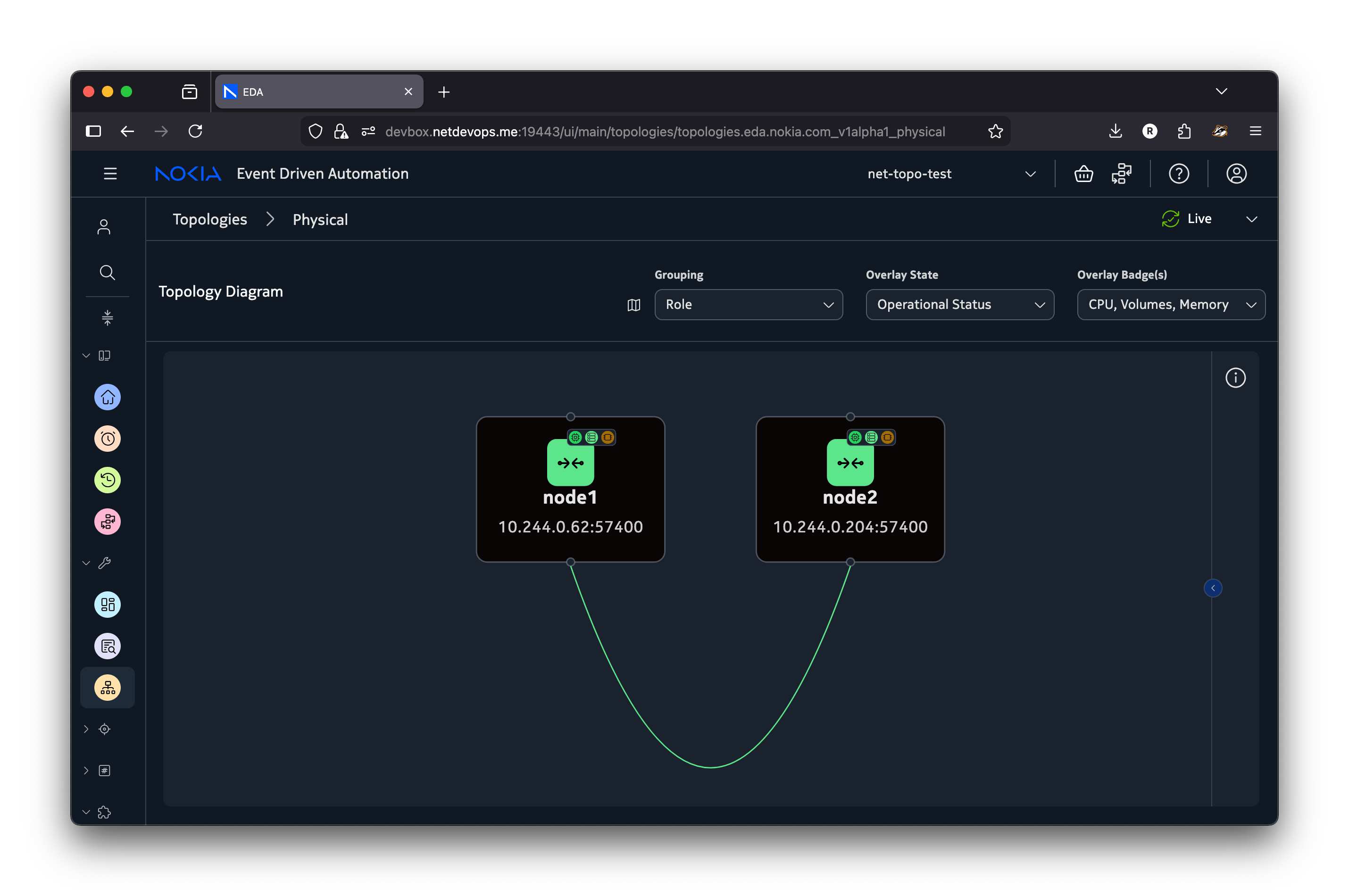Click the green history icon in sidebar
This screenshot has height=896, width=1349.
coord(108,480)
